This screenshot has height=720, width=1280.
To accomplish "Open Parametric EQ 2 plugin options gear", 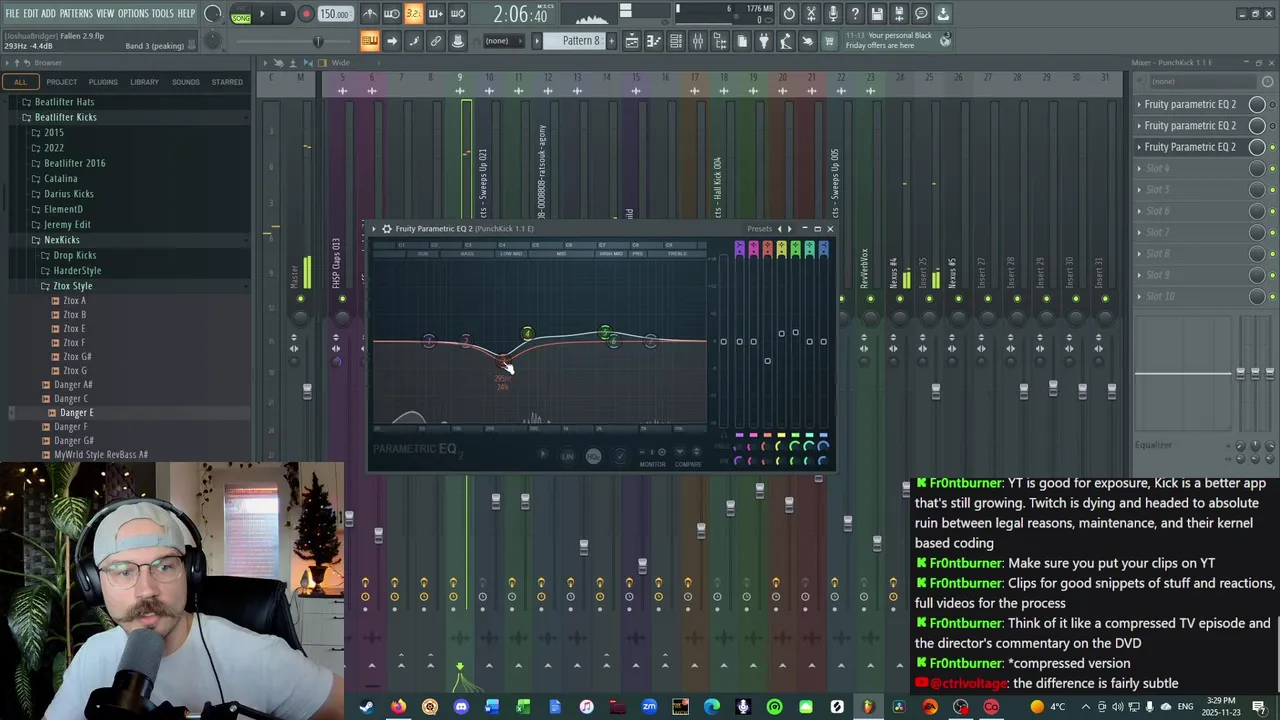I will (x=387, y=229).
